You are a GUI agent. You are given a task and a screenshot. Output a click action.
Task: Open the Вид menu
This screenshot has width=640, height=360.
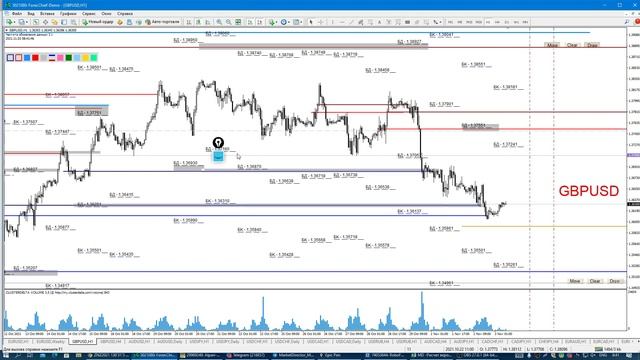[x=31, y=14]
